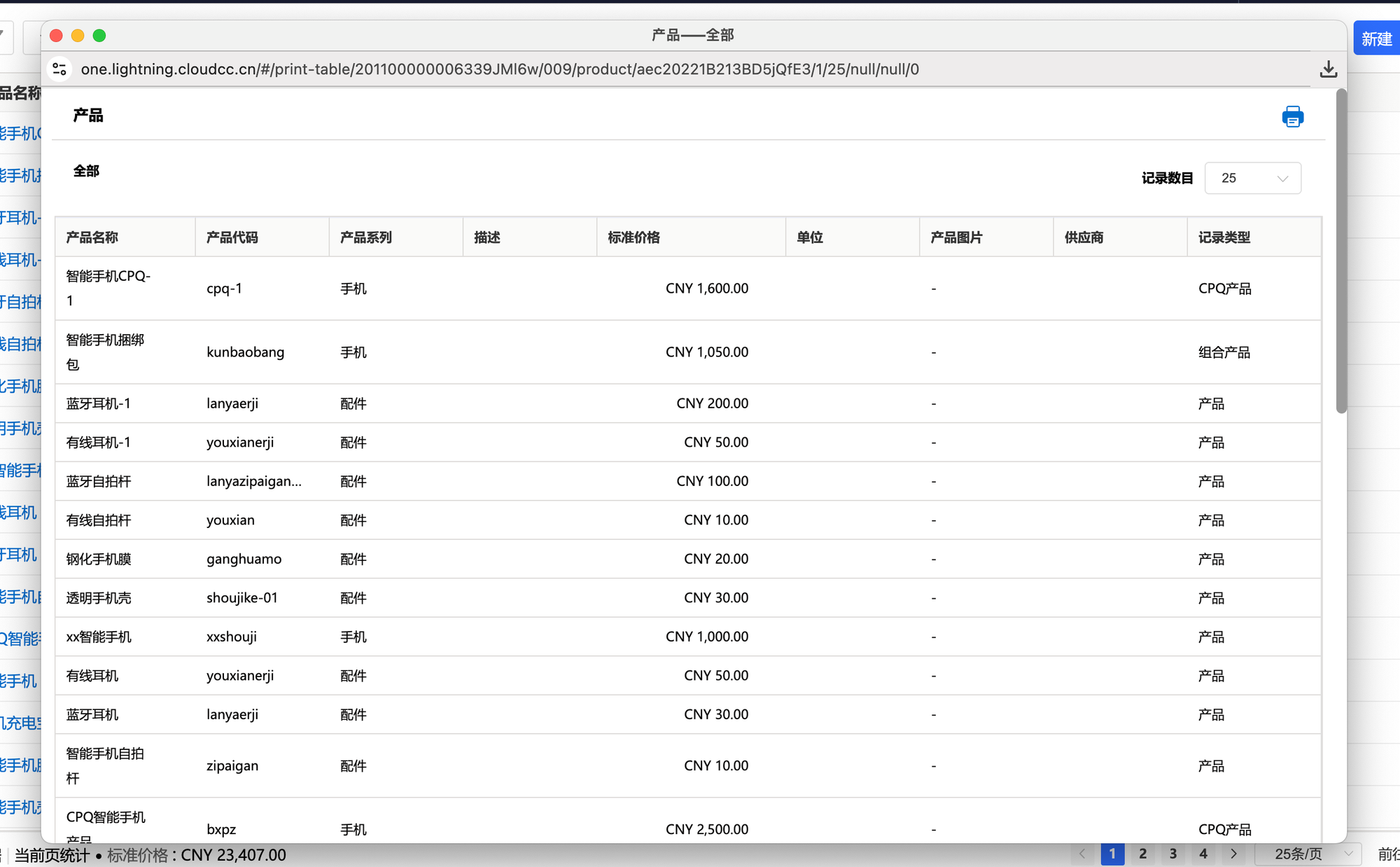
Task: Close the print window with the red button
Action: click(57, 36)
